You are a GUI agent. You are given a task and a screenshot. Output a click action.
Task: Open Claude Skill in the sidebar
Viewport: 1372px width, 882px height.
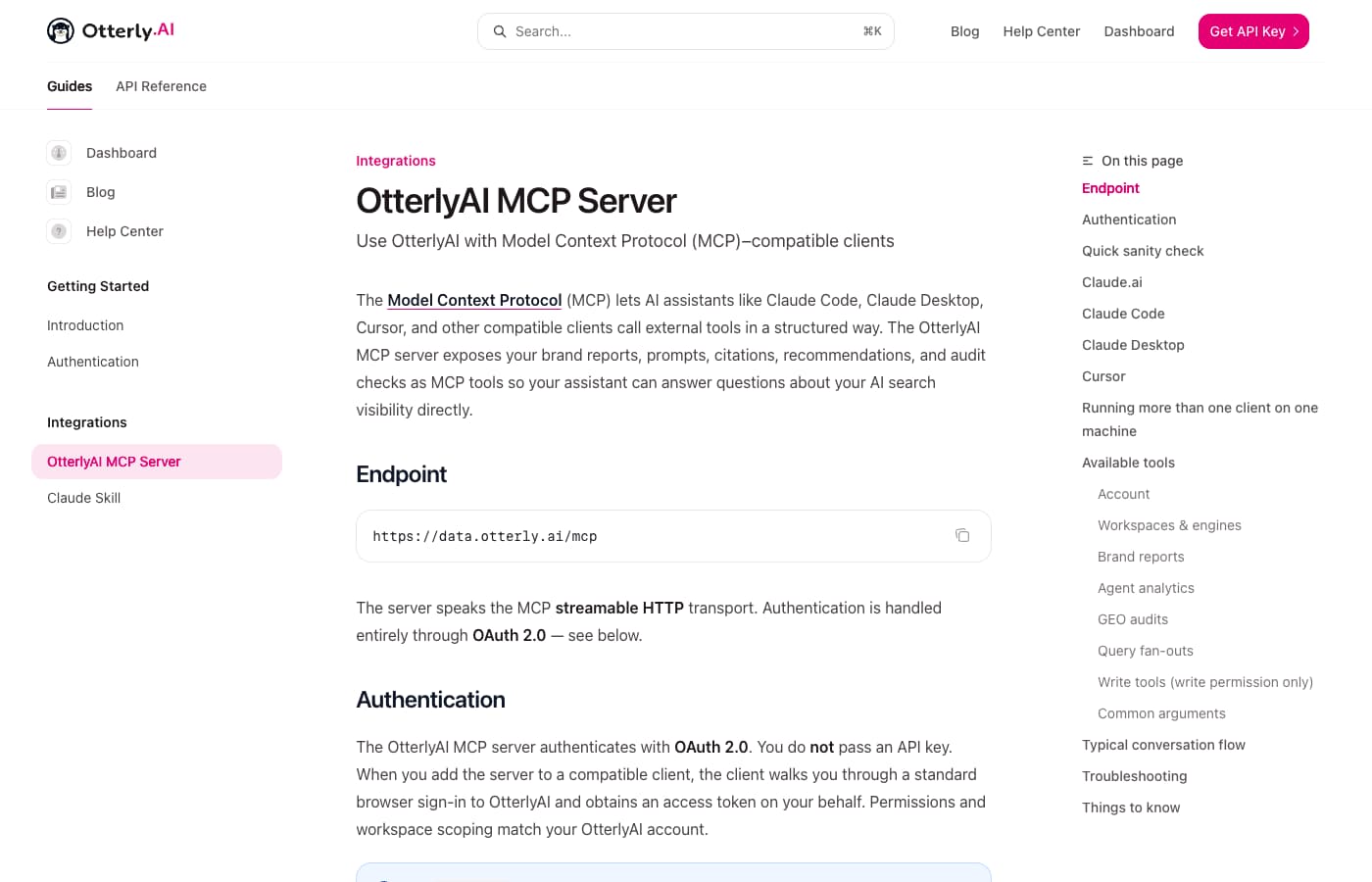click(x=84, y=498)
